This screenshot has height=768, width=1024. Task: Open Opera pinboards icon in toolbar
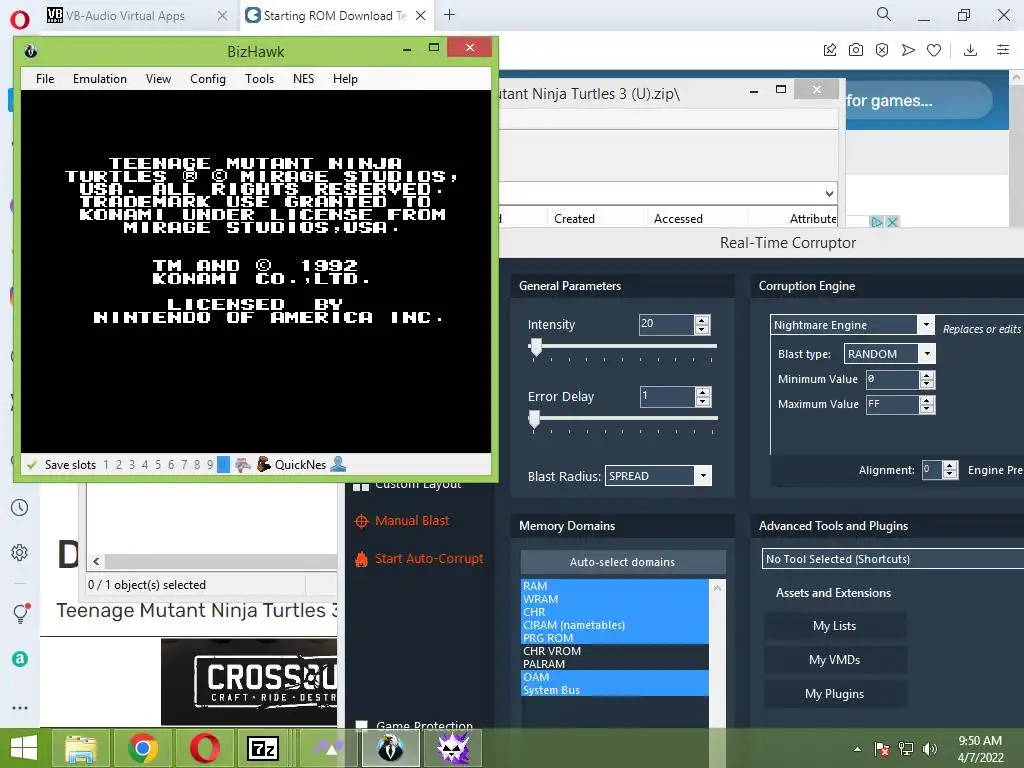[829, 50]
